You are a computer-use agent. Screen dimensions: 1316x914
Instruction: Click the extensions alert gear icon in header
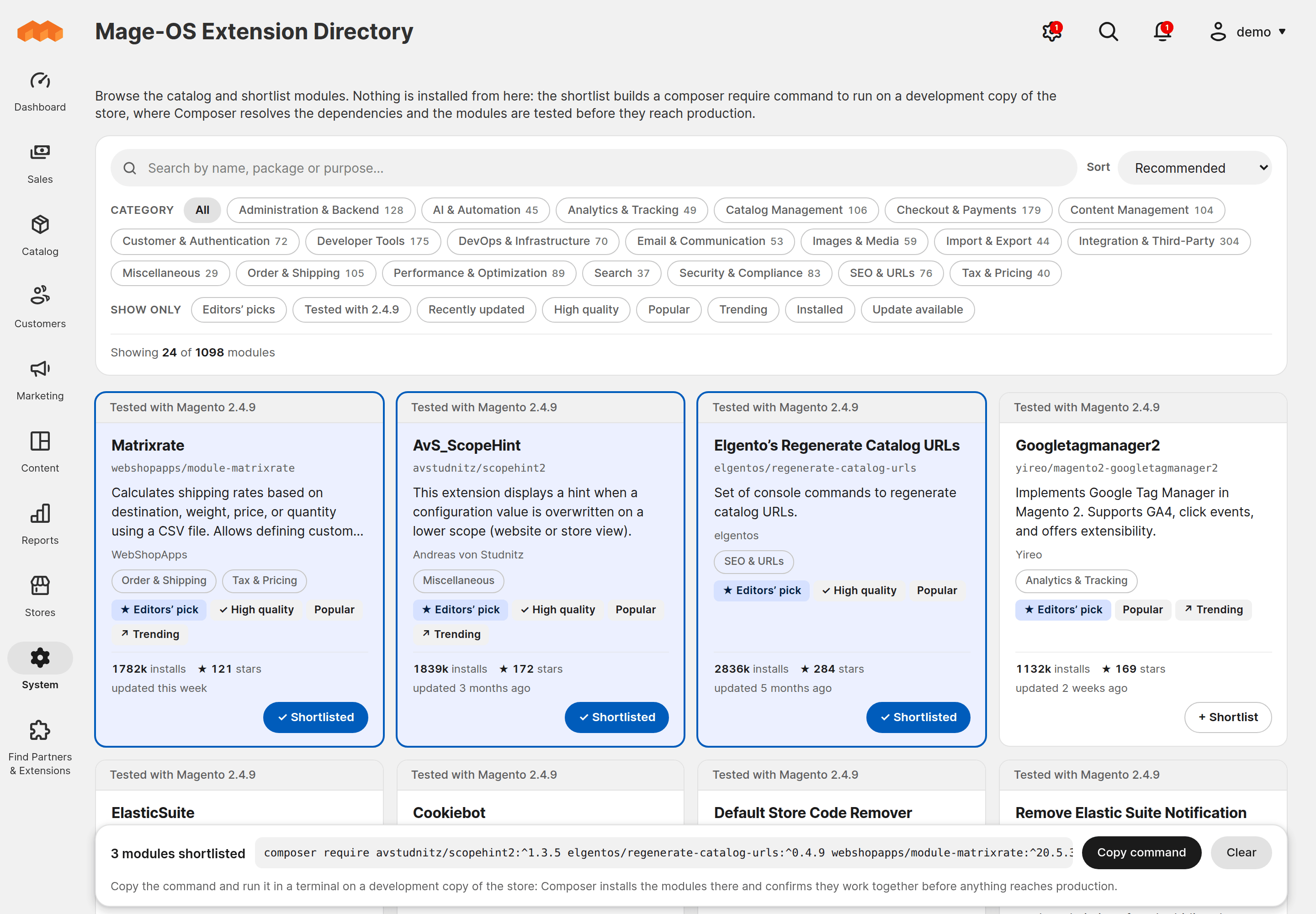[1052, 32]
